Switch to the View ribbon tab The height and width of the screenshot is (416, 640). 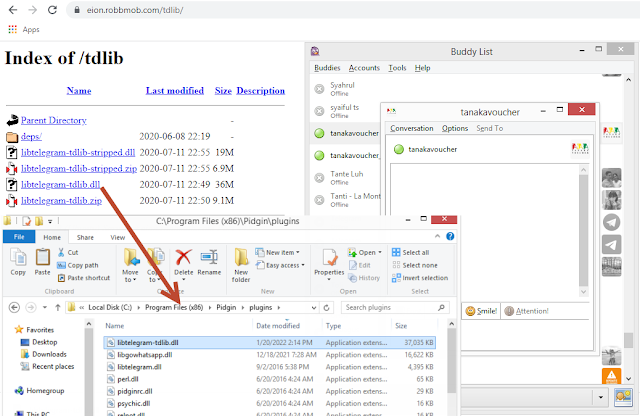(118, 237)
